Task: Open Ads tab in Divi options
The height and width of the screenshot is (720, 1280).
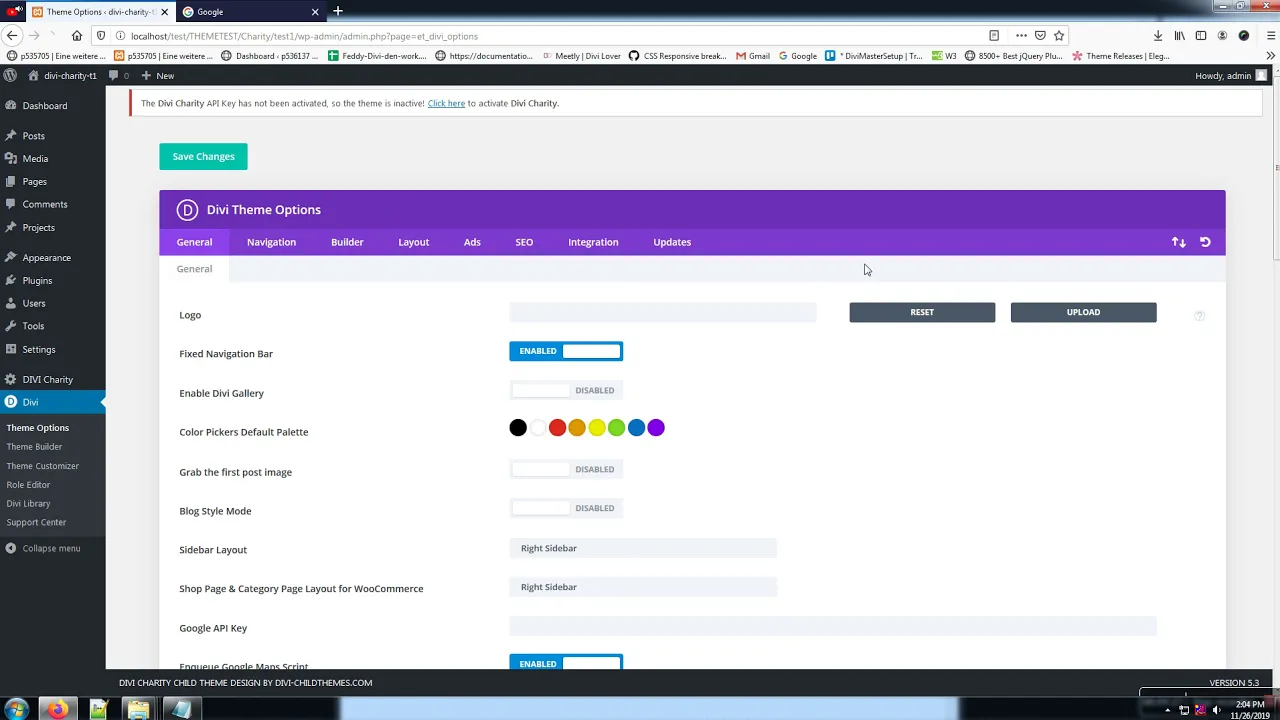Action: coord(472,242)
